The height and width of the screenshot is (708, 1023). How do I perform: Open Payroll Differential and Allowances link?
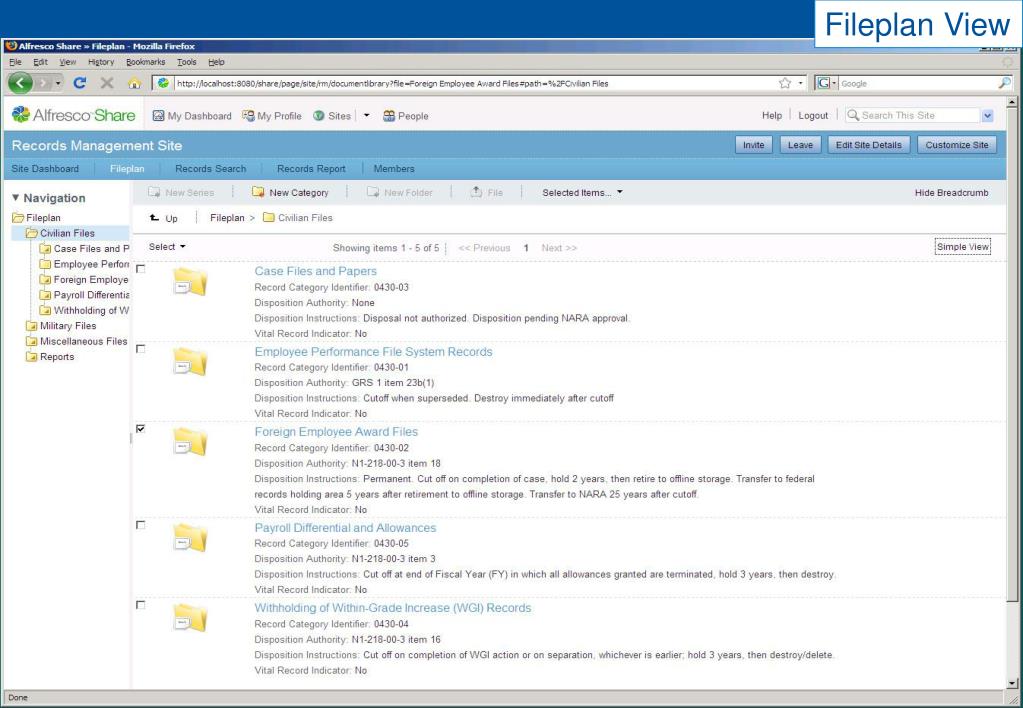click(345, 527)
